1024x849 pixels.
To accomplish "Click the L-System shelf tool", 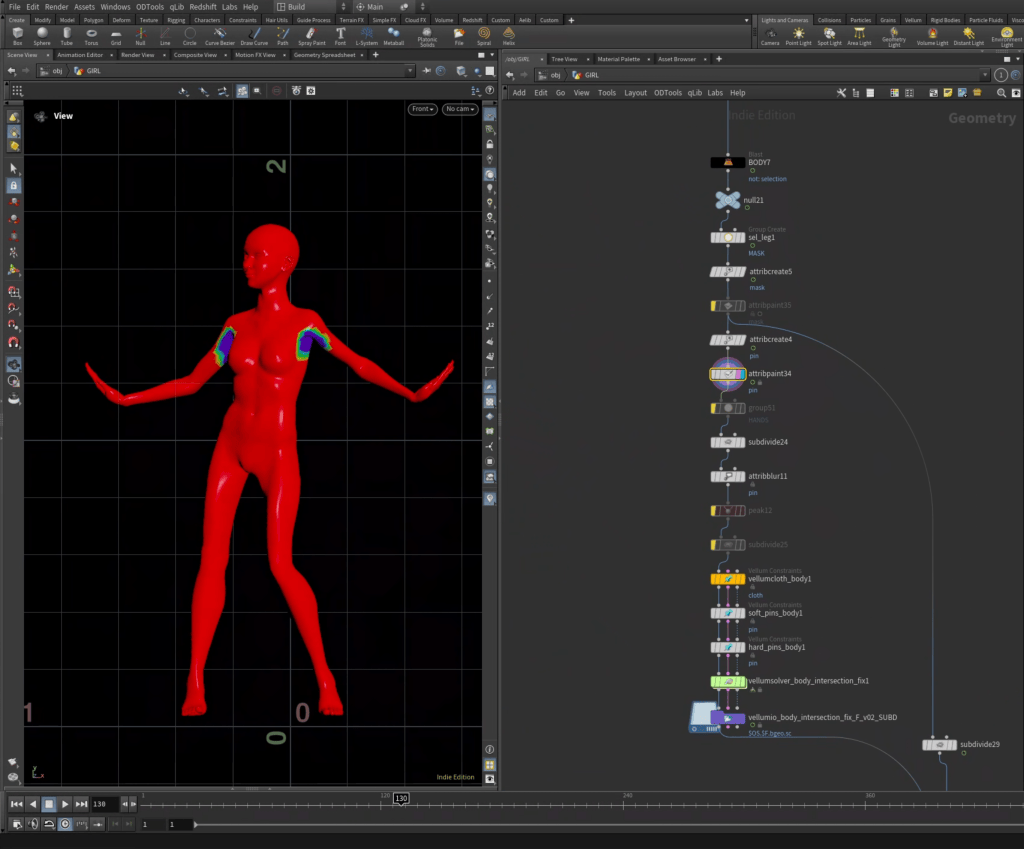I will pyautogui.click(x=366, y=36).
